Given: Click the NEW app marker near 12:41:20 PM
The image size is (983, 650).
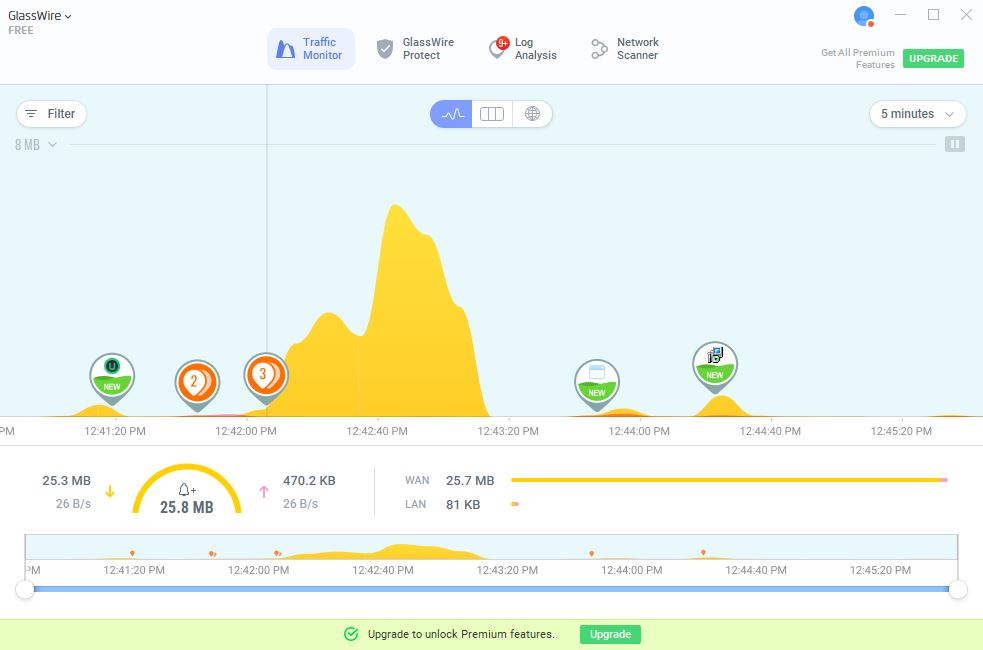Looking at the screenshot, I should point(112,378).
